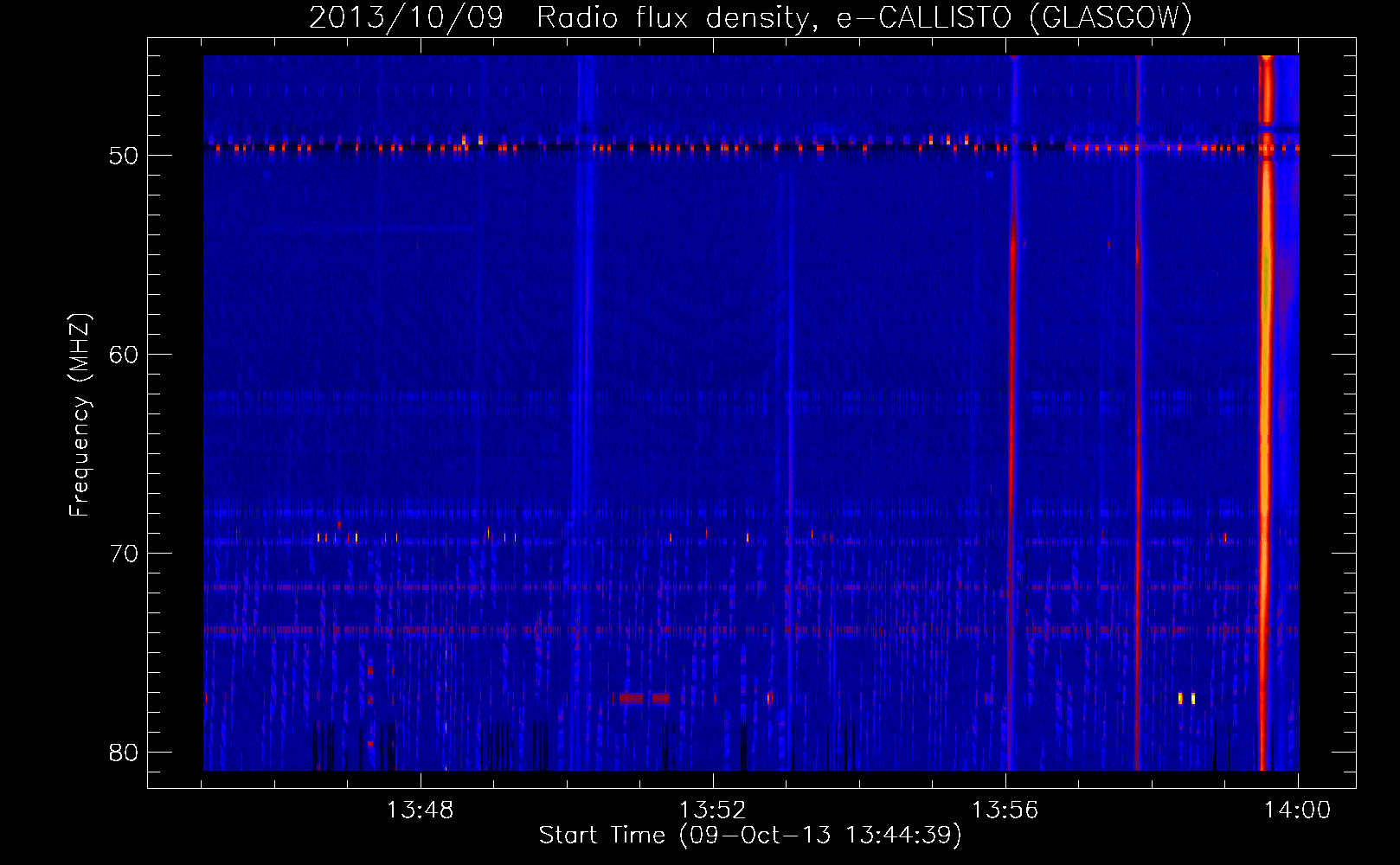1400x865 pixels.
Task: Click the '14:00' time tick label
Action: [1297, 811]
